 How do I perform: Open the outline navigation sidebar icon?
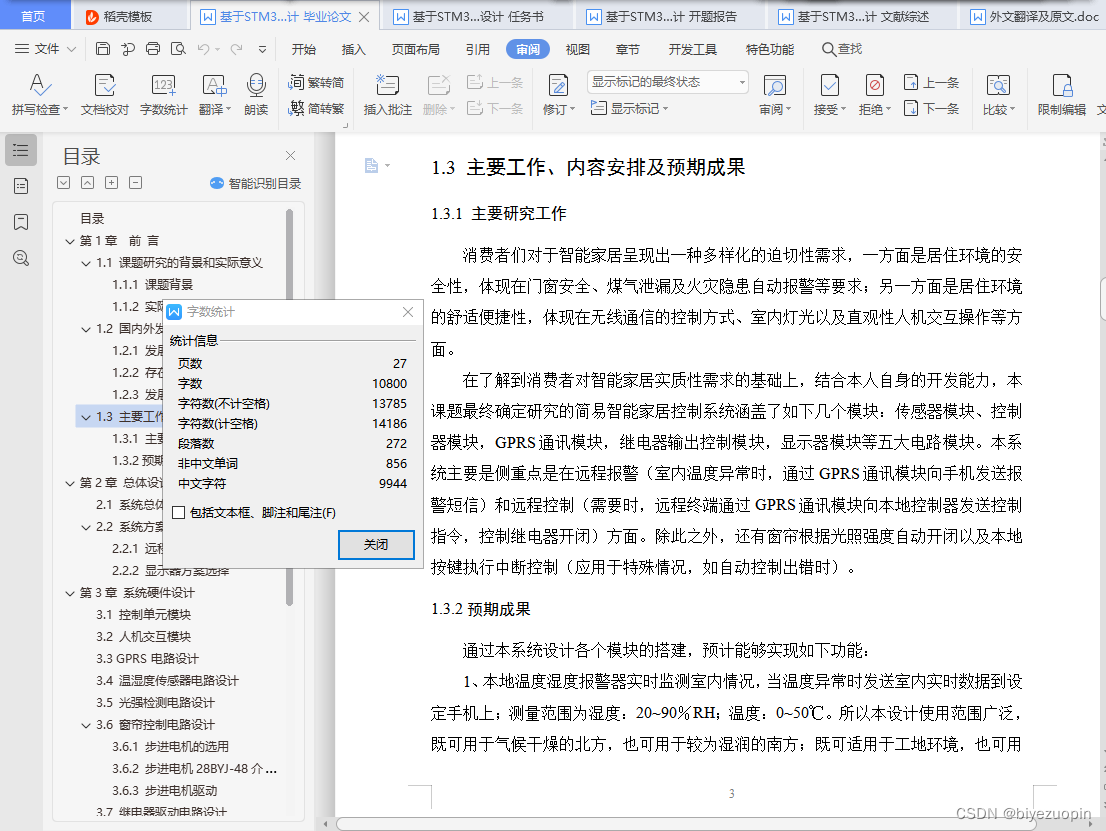point(20,150)
